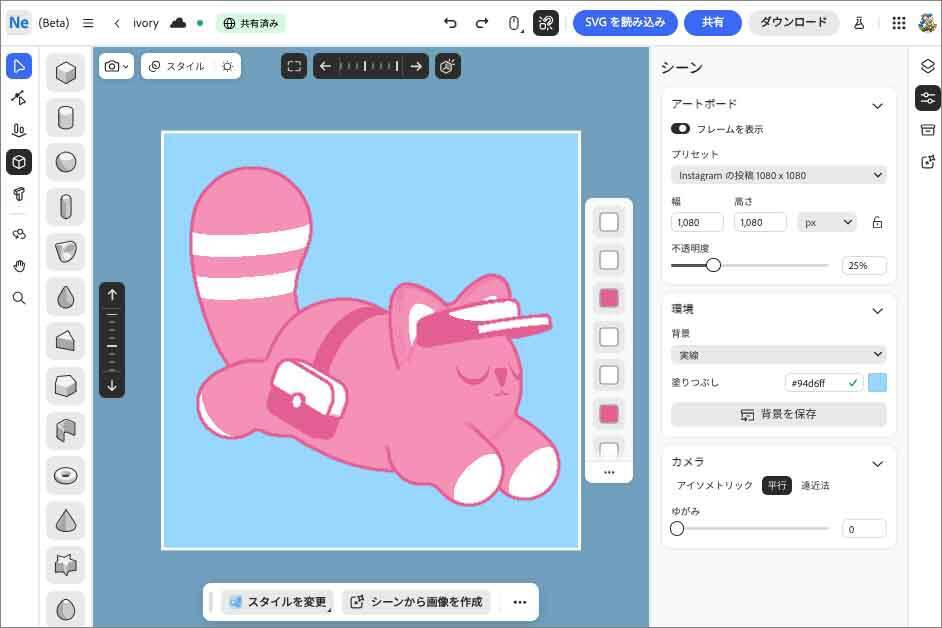Select the torus shape primitive
Screen dimensions: 942x628
click(66, 474)
